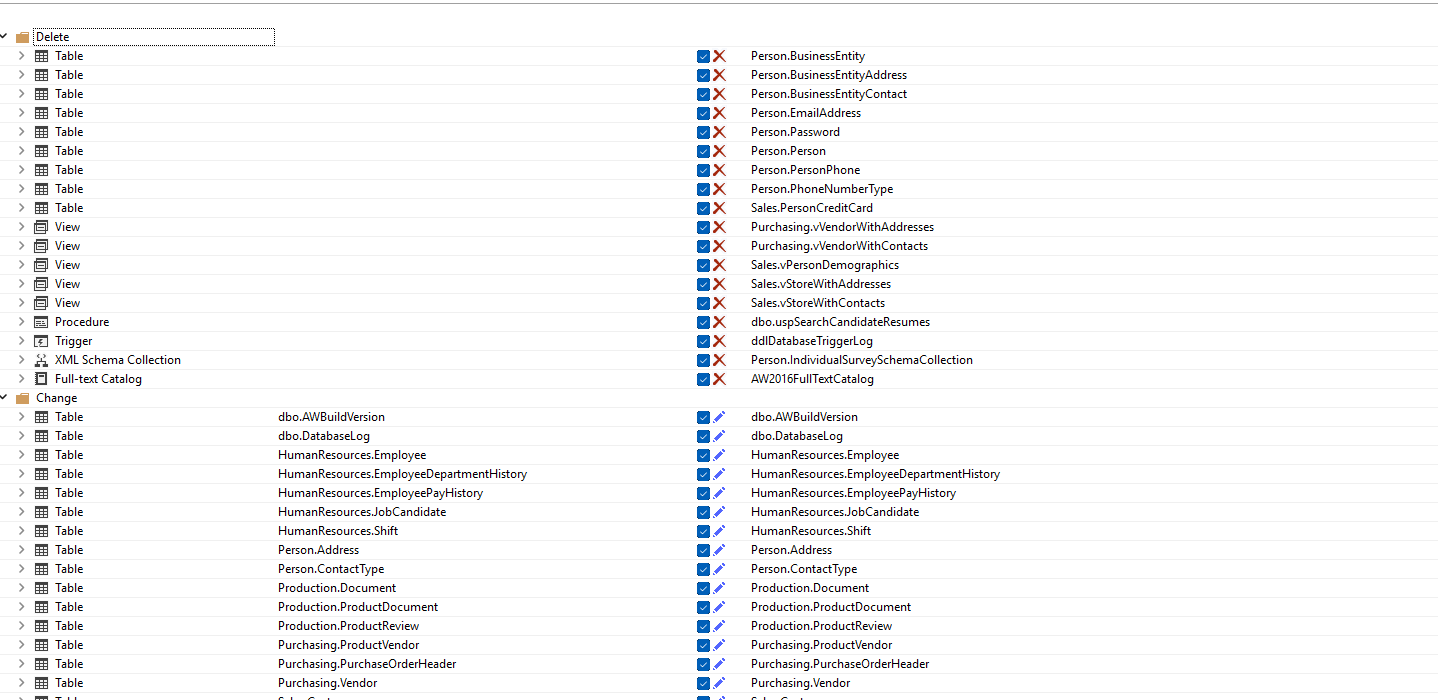The width and height of the screenshot is (1438, 700).
Task: Click the blue pencil icon for dbo.AWBuildVersion
Action: pyautogui.click(x=719, y=417)
